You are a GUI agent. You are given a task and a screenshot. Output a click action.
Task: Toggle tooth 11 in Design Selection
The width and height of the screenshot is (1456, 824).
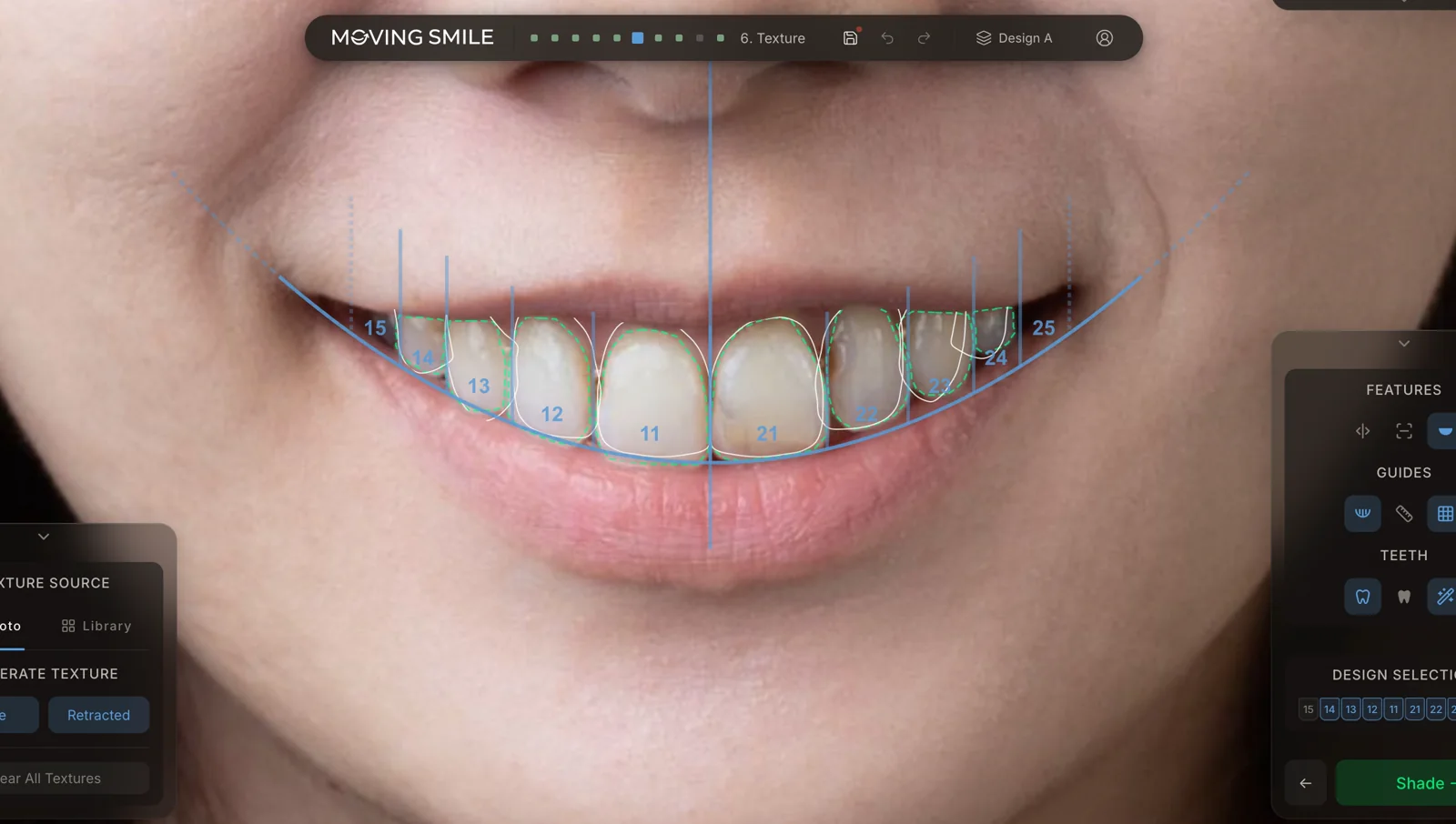click(x=1393, y=709)
